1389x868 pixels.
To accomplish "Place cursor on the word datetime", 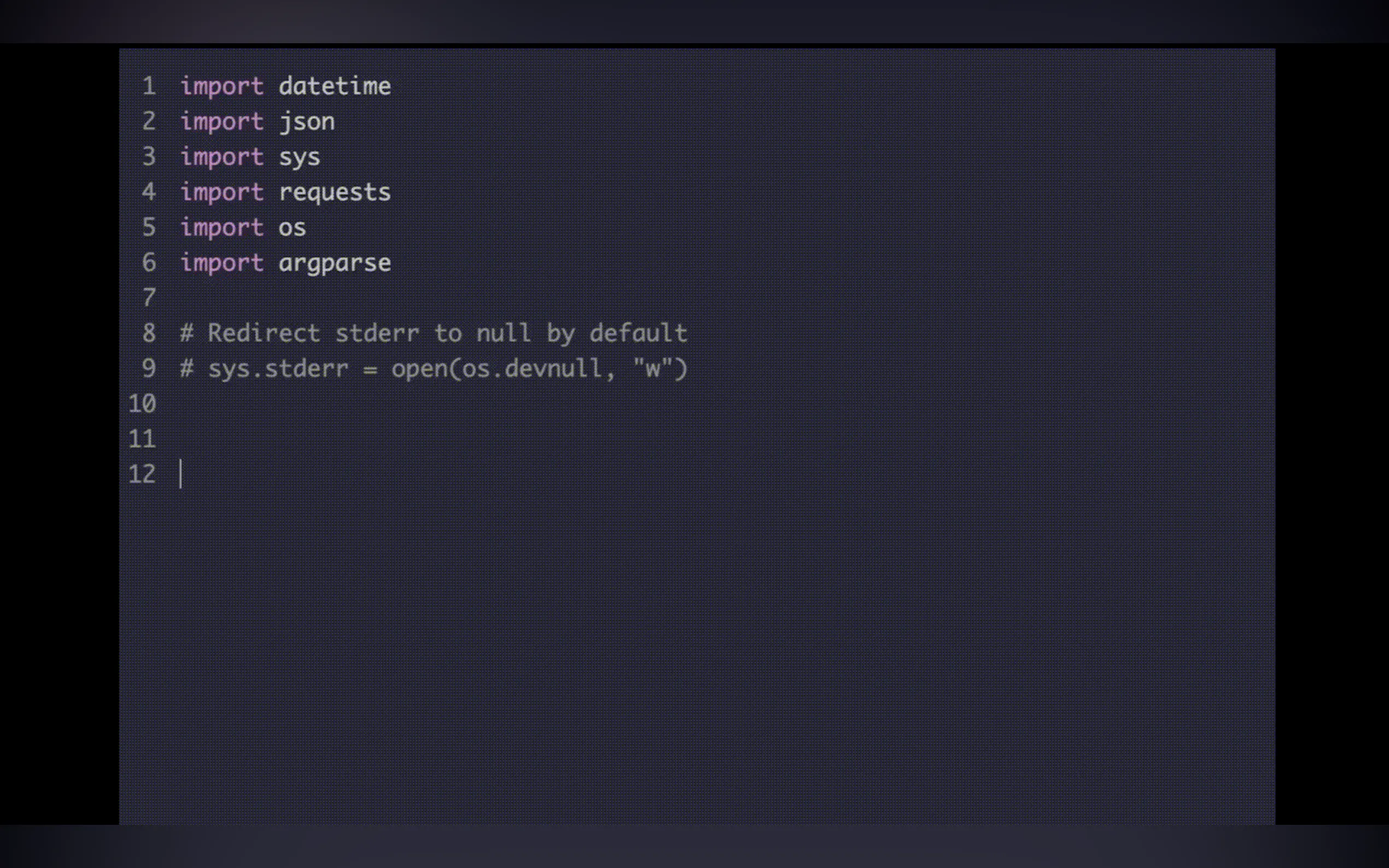I will coord(335,86).
